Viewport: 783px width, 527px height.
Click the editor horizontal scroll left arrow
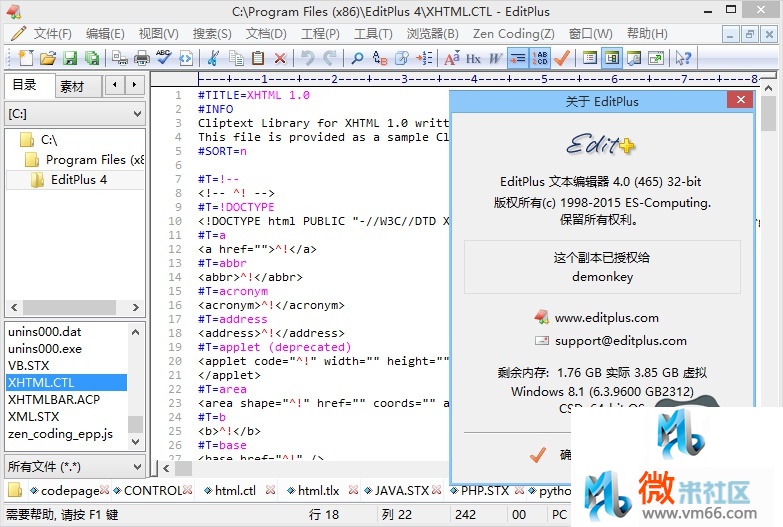166,468
